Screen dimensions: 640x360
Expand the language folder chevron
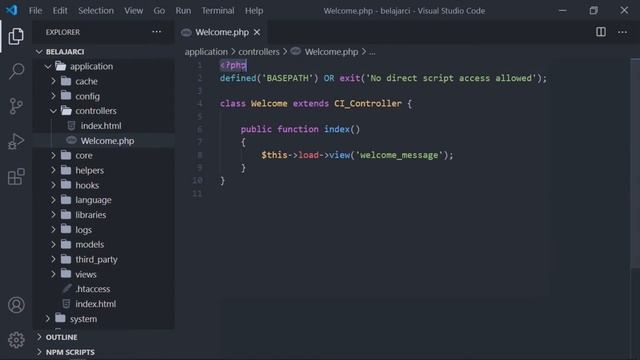tap(53, 200)
